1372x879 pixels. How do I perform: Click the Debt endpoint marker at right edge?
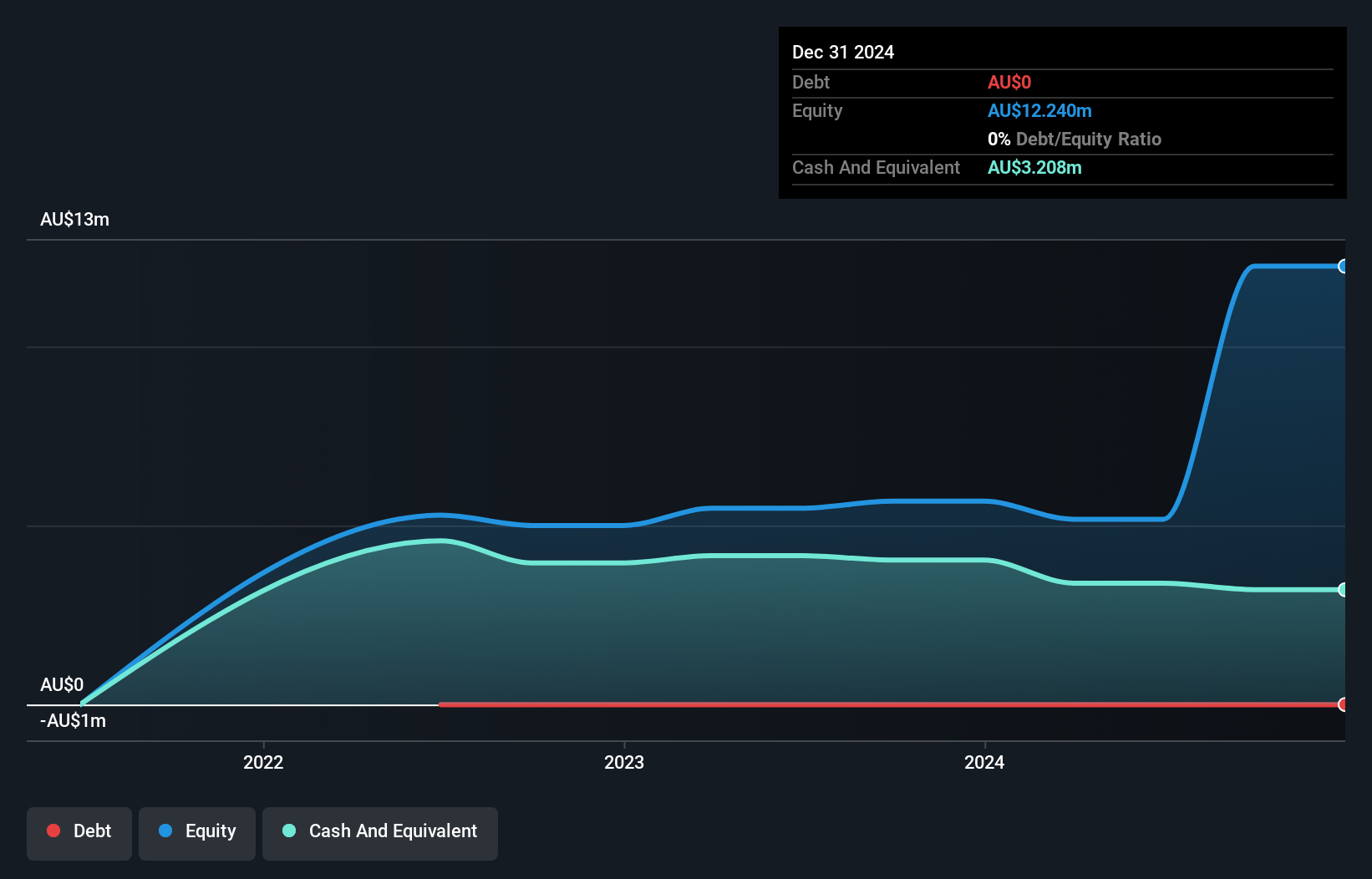(x=1343, y=704)
